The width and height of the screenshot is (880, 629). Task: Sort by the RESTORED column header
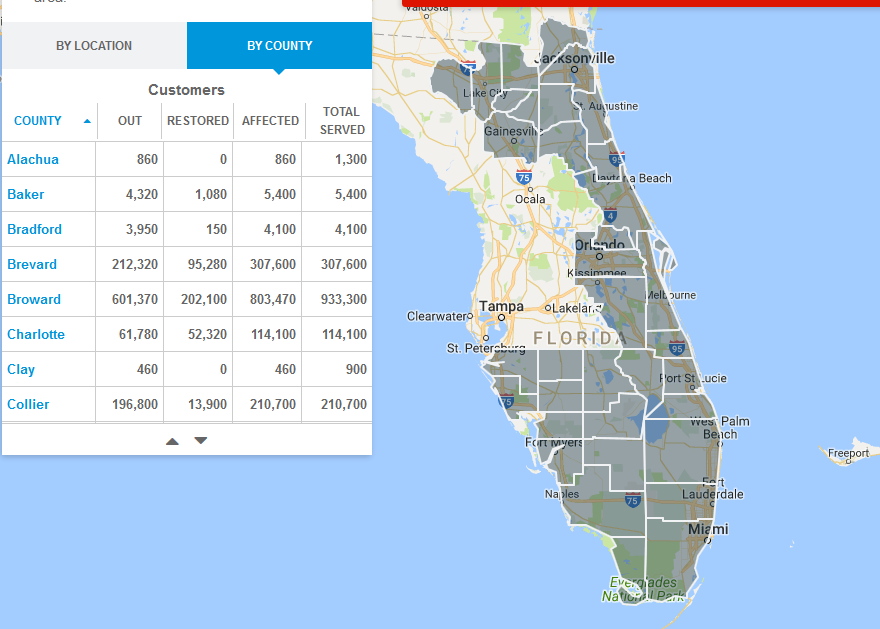coord(198,121)
